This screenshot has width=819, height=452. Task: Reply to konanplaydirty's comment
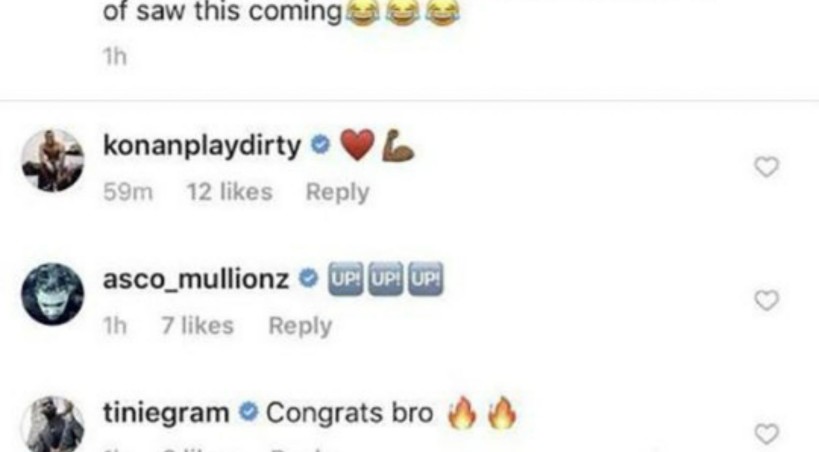click(x=337, y=192)
